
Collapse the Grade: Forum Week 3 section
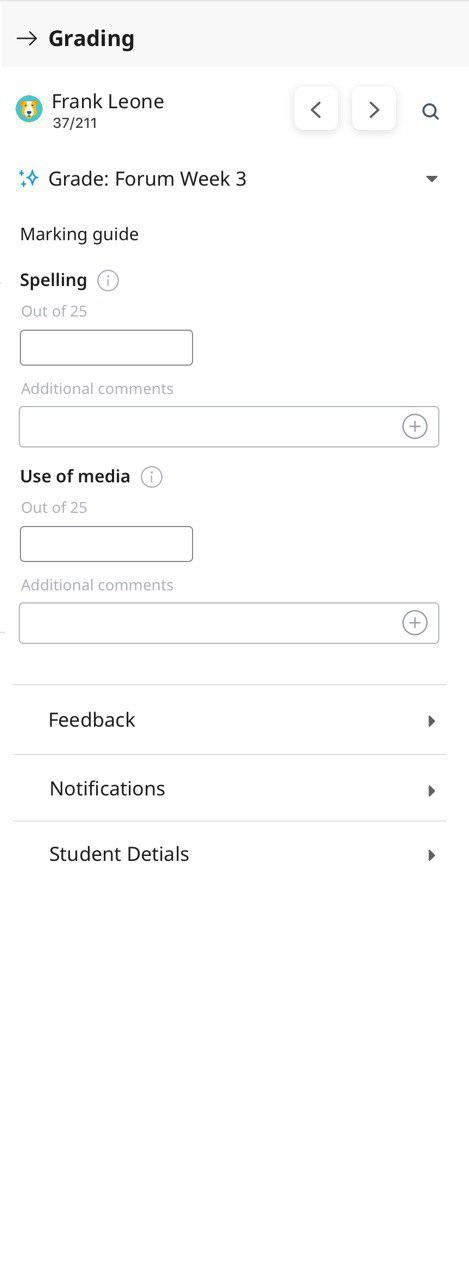432,179
